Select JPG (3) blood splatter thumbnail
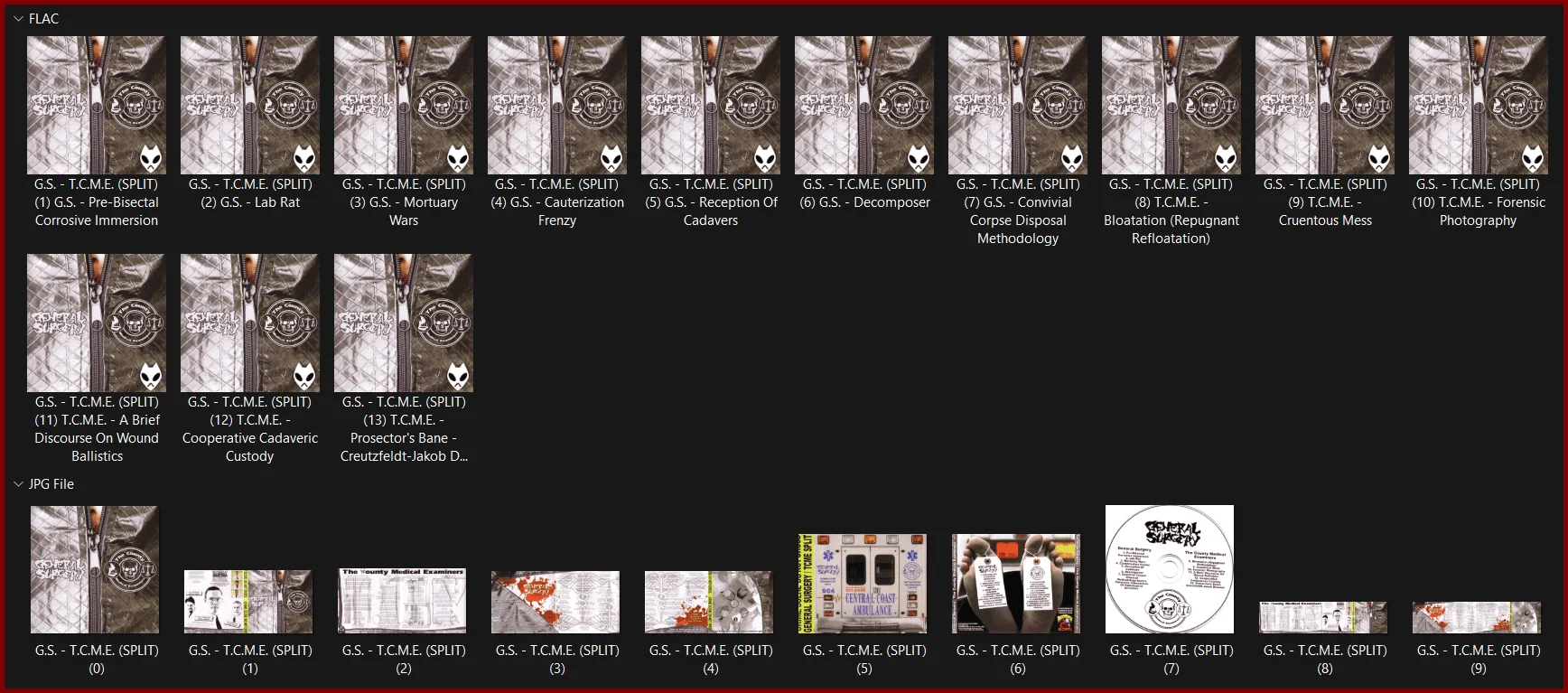The height and width of the screenshot is (693, 1568). point(555,602)
